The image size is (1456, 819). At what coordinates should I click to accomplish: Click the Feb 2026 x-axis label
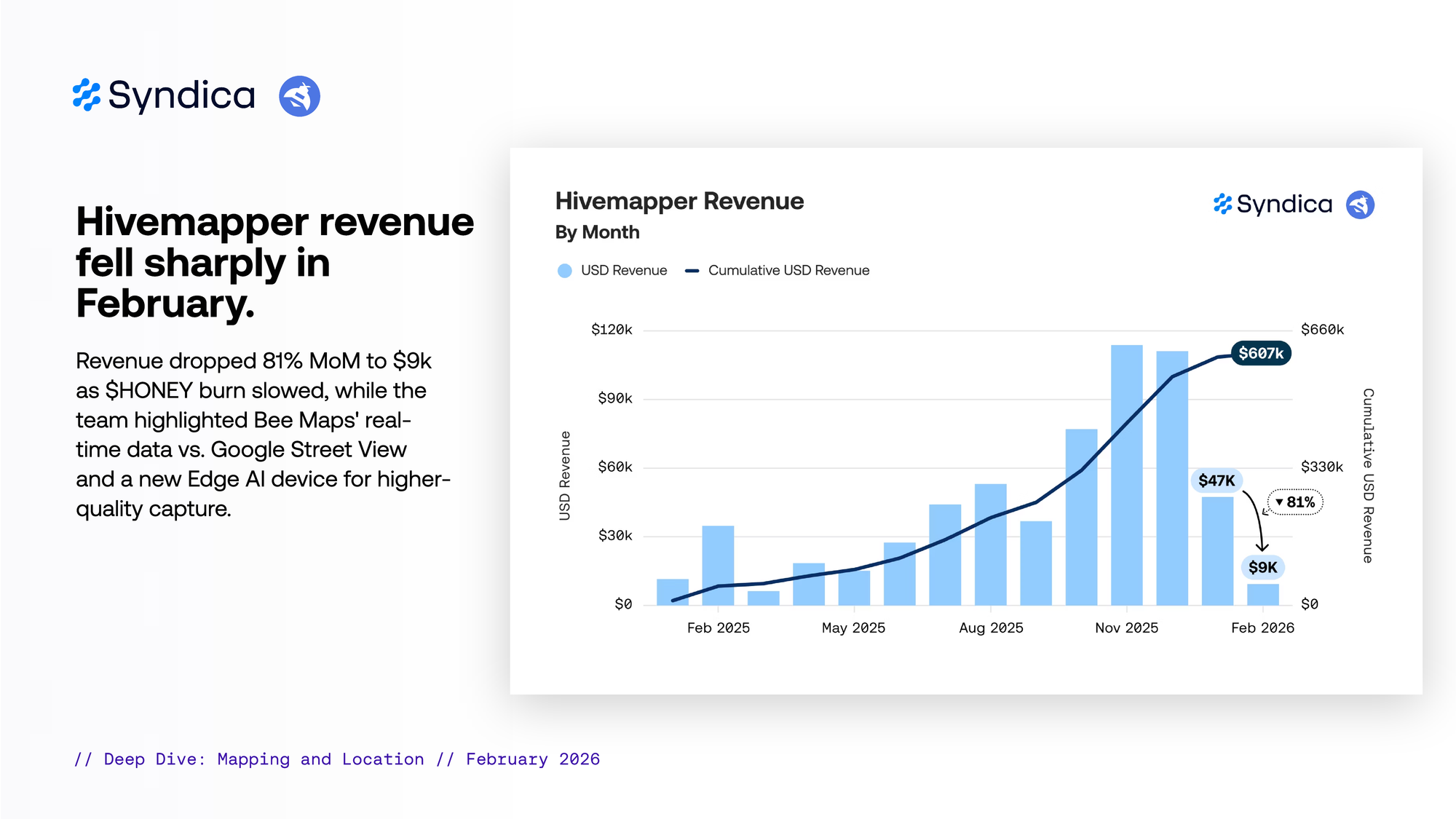(x=1262, y=628)
